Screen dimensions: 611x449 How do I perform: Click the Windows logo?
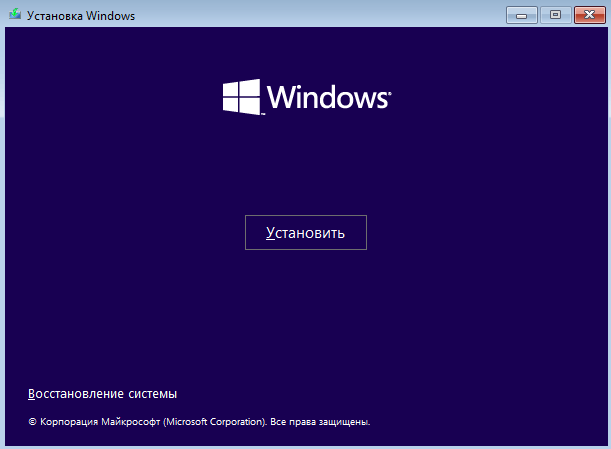[x=307, y=97]
